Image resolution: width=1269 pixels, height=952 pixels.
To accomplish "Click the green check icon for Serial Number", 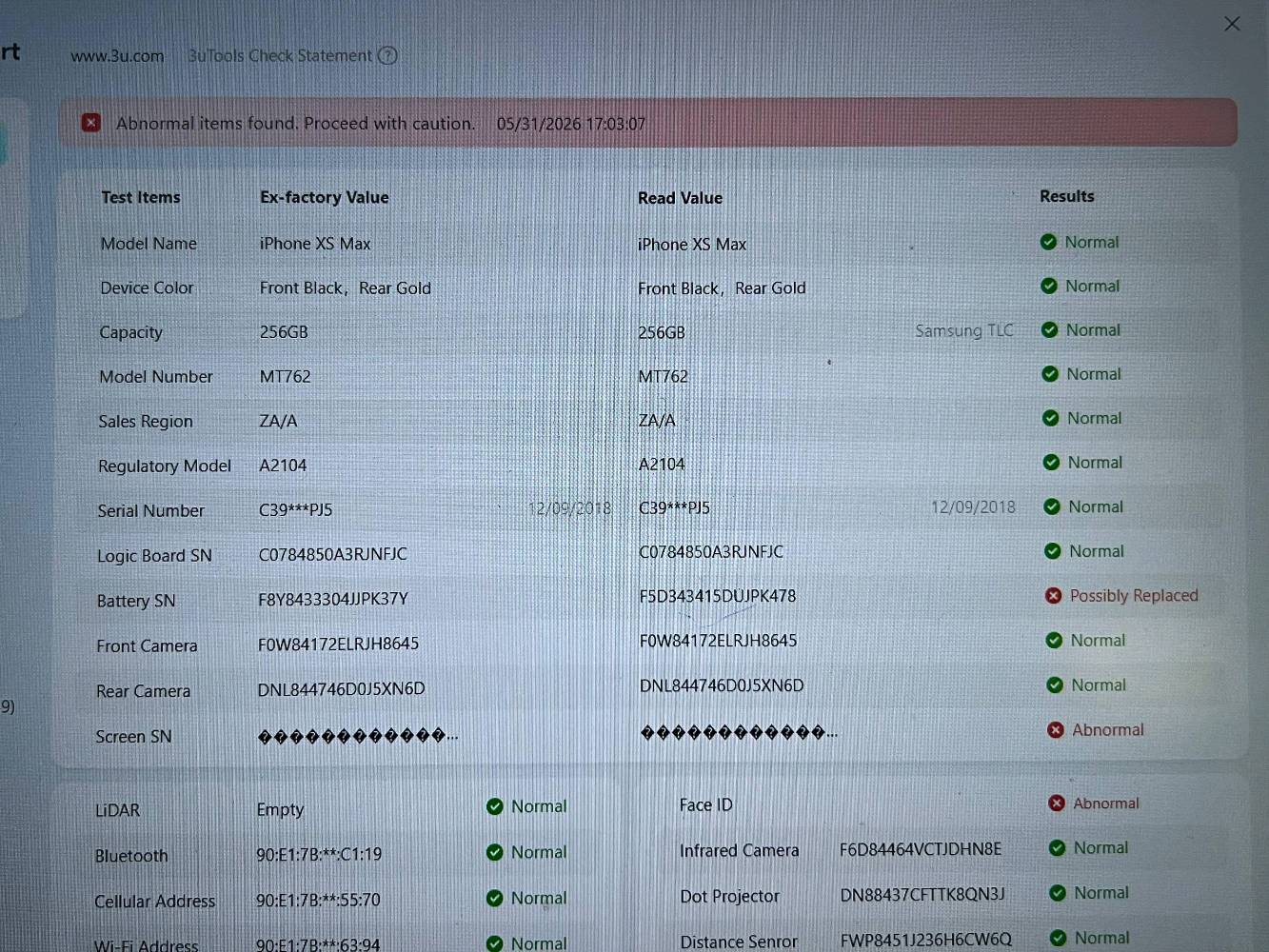I will click(x=1052, y=506).
